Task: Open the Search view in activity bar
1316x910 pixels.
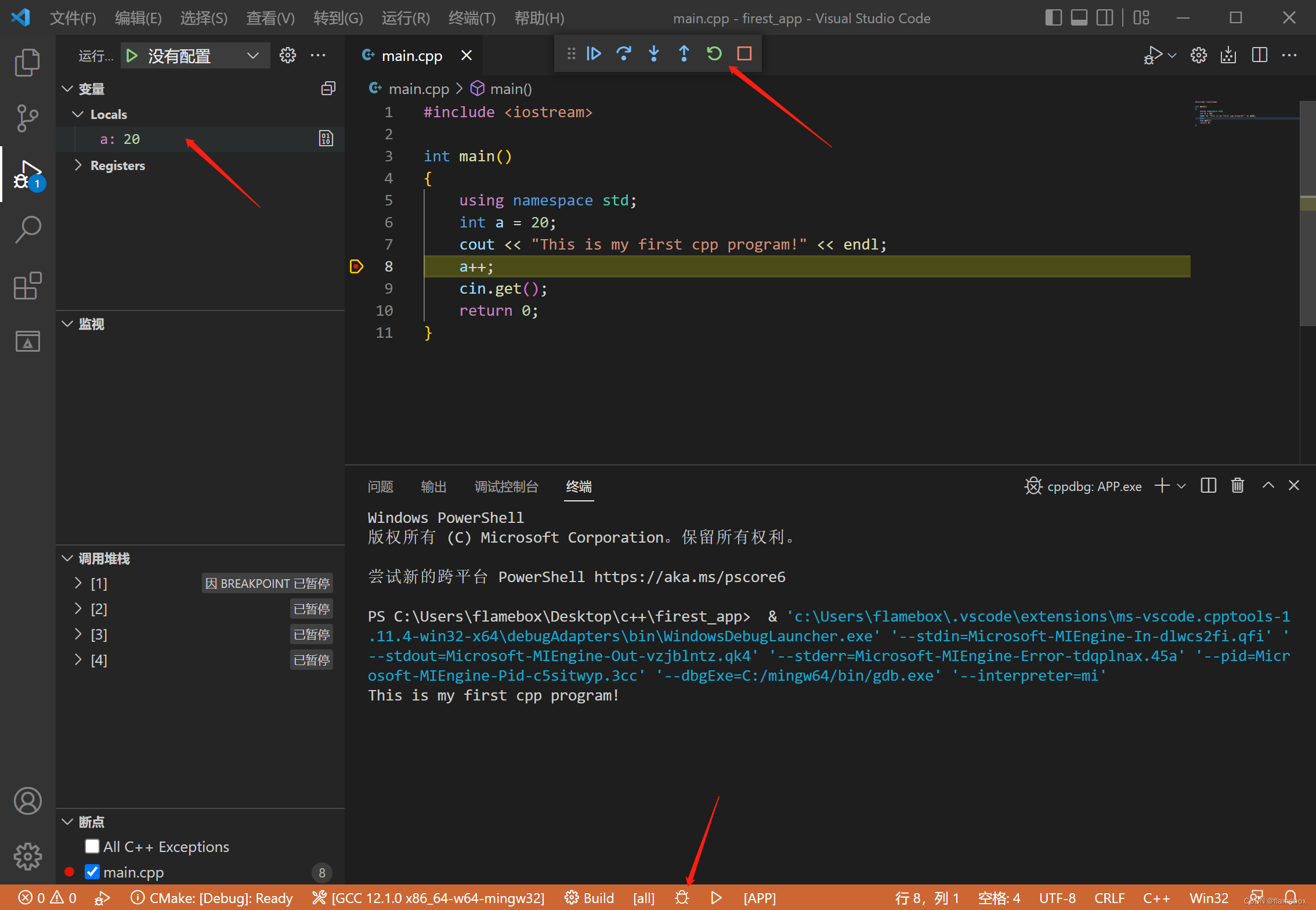Action: (27, 230)
